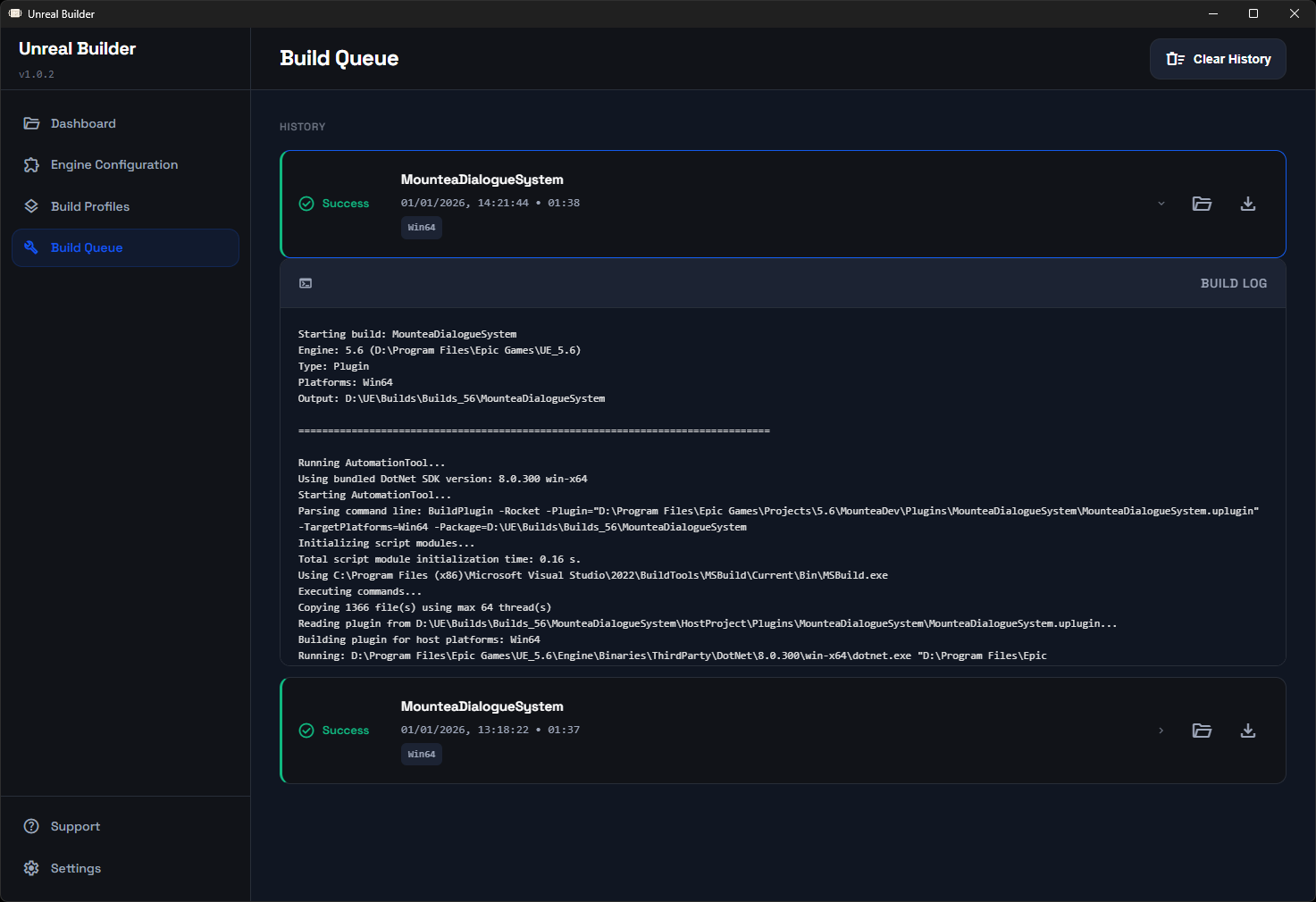Click the Support question mark icon
The width and height of the screenshot is (1316, 902).
[x=31, y=826]
